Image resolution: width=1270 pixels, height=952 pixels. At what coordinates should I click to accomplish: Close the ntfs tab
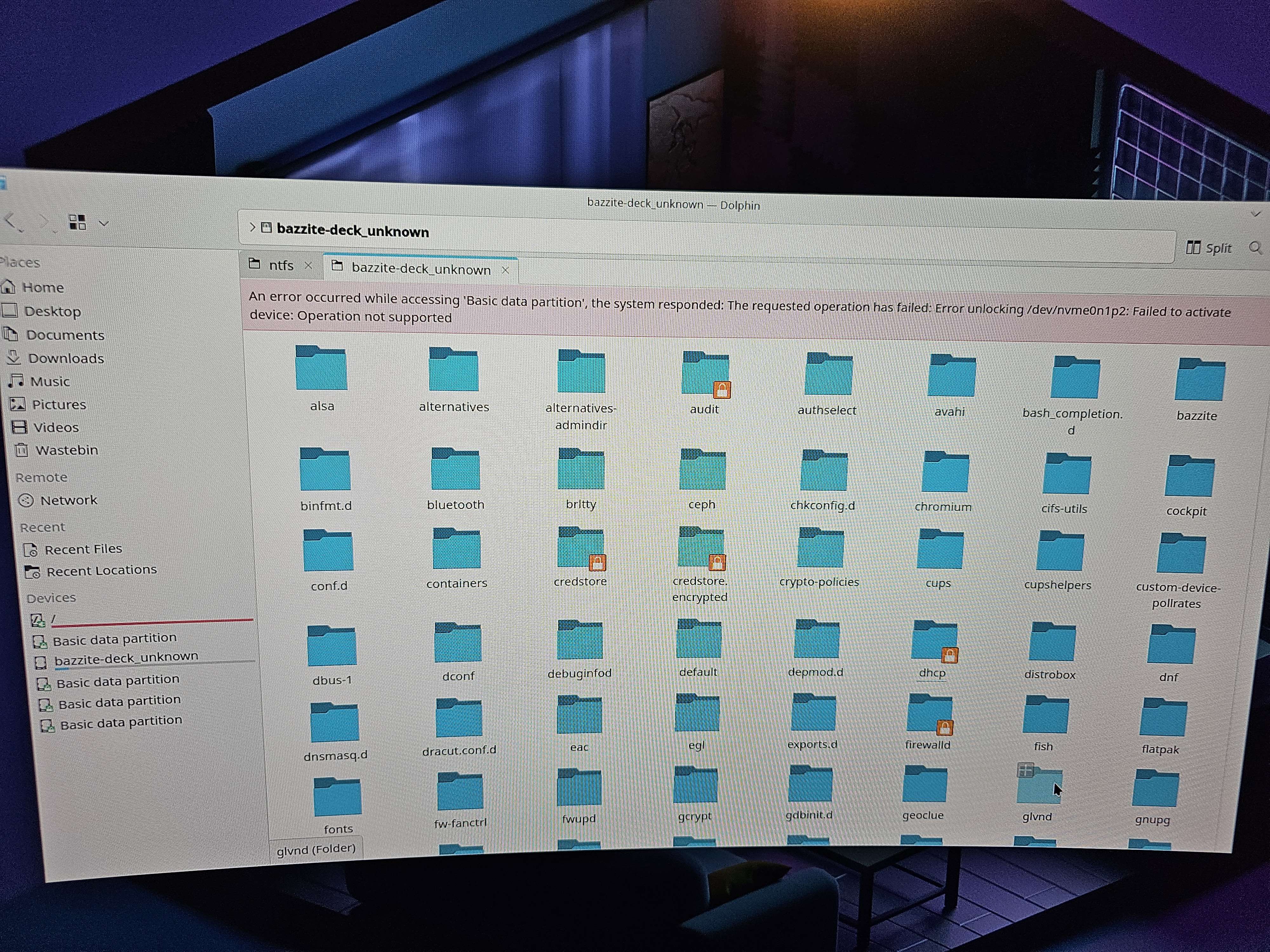pyautogui.click(x=308, y=266)
